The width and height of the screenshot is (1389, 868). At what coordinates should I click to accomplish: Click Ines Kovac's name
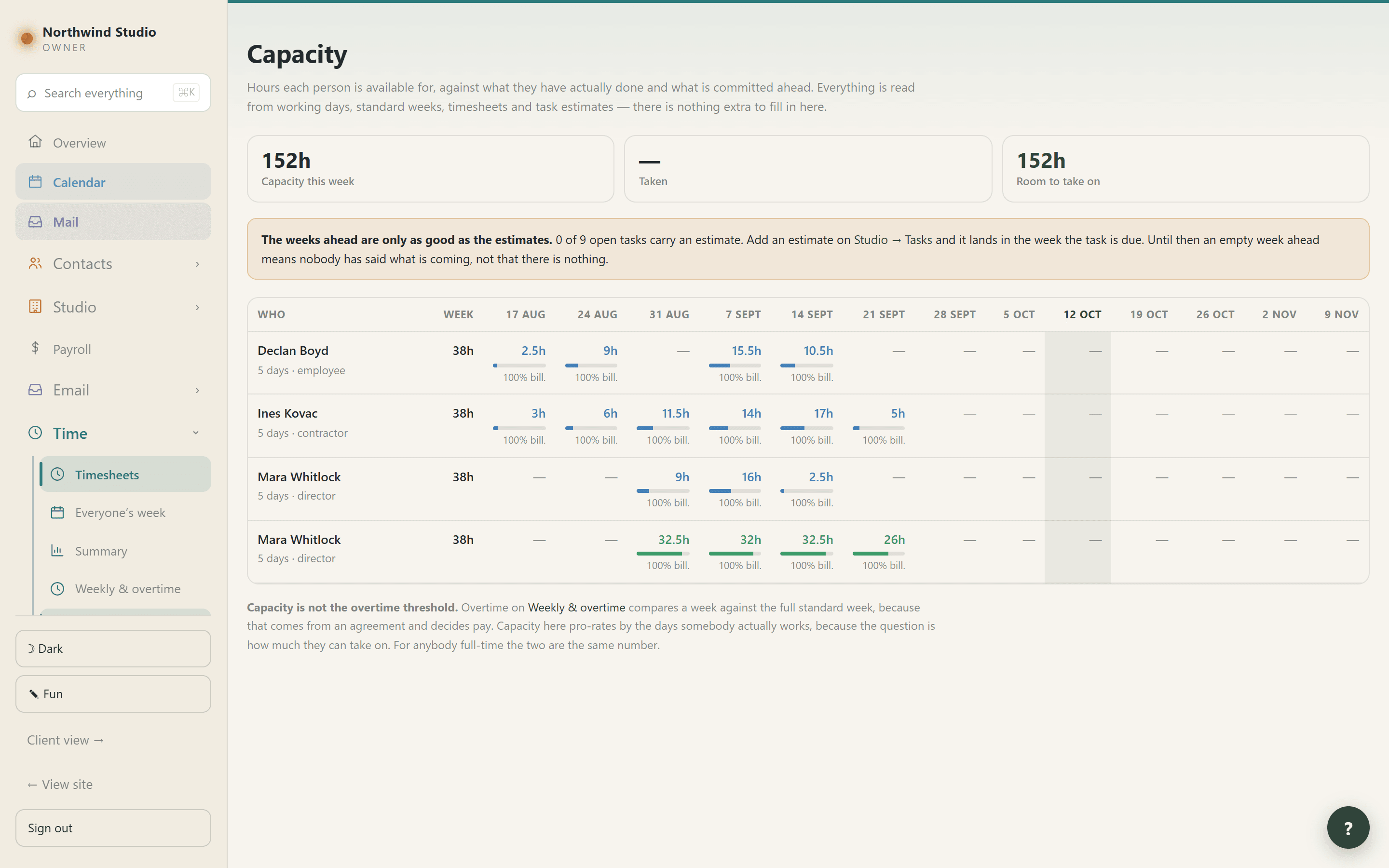[x=287, y=413]
